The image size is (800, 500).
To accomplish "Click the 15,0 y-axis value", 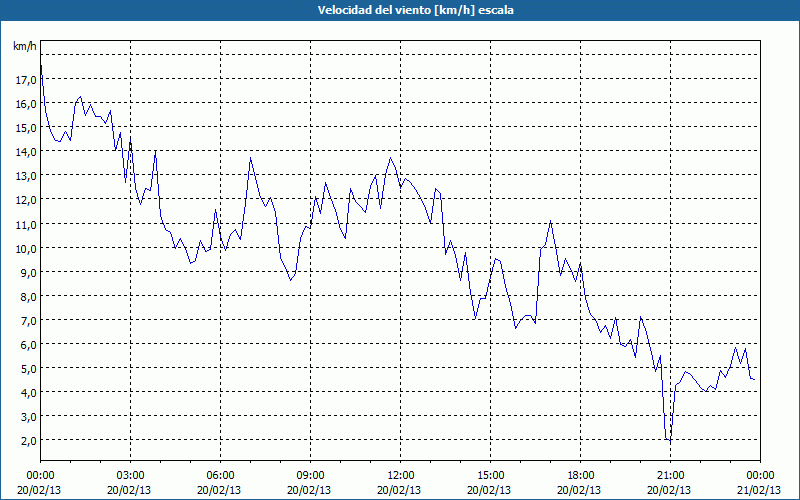I will click(x=26, y=128).
